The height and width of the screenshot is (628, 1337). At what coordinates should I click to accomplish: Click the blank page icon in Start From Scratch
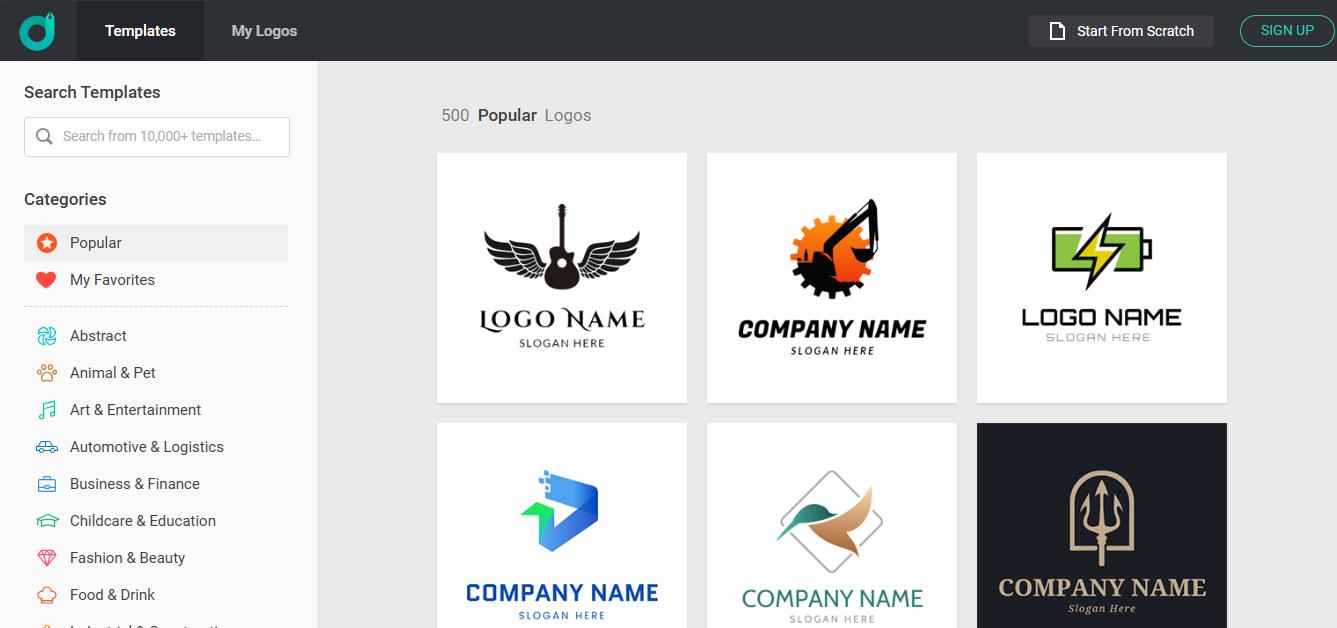tap(1057, 31)
